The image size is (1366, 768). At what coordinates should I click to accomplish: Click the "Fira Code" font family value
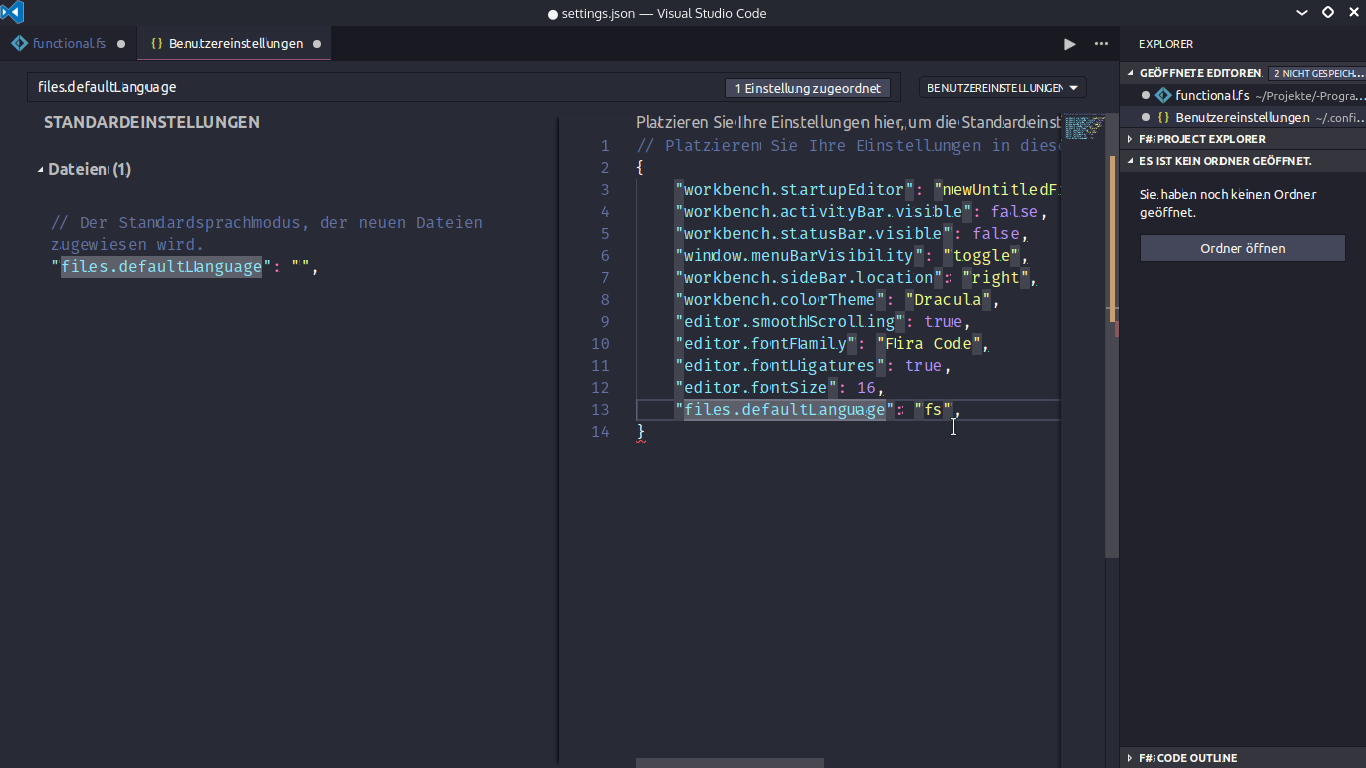click(929, 344)
